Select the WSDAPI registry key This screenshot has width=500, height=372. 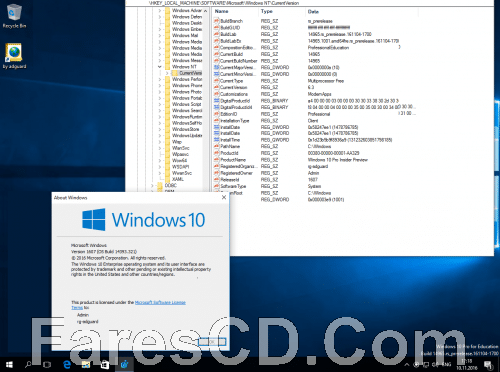tap(181, 167)
